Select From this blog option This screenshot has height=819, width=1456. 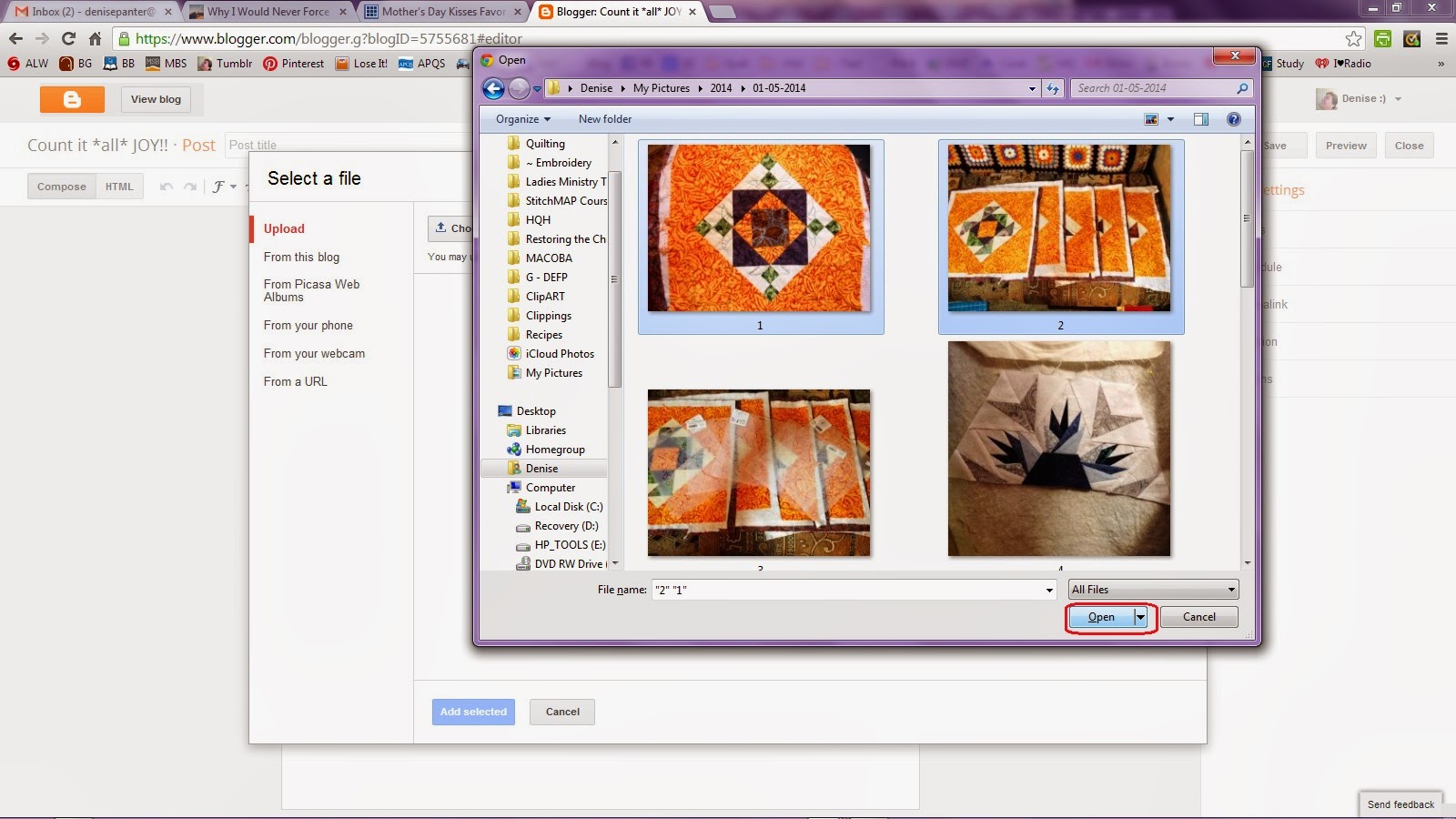(x=301, y=257)
